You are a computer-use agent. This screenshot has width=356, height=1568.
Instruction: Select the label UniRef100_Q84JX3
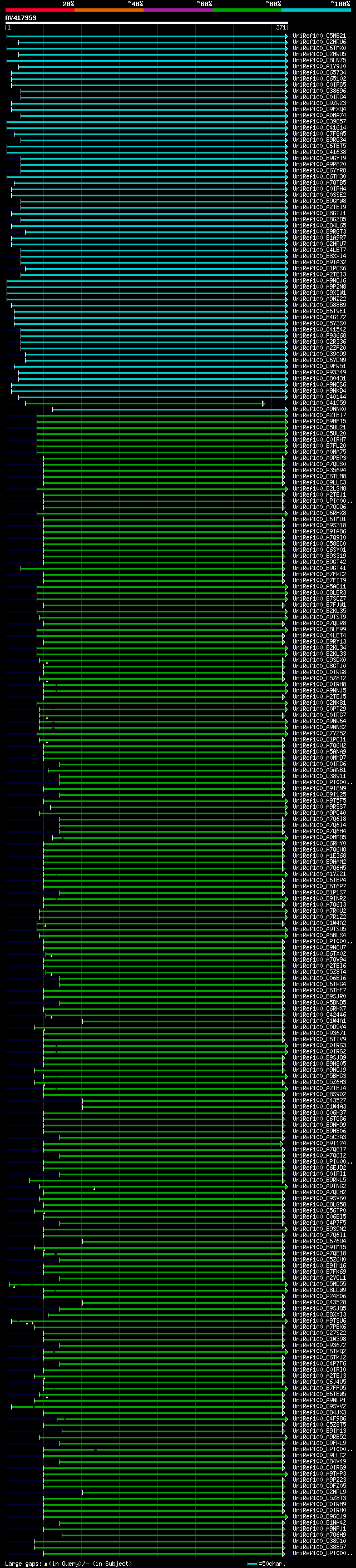point(319,1412)
